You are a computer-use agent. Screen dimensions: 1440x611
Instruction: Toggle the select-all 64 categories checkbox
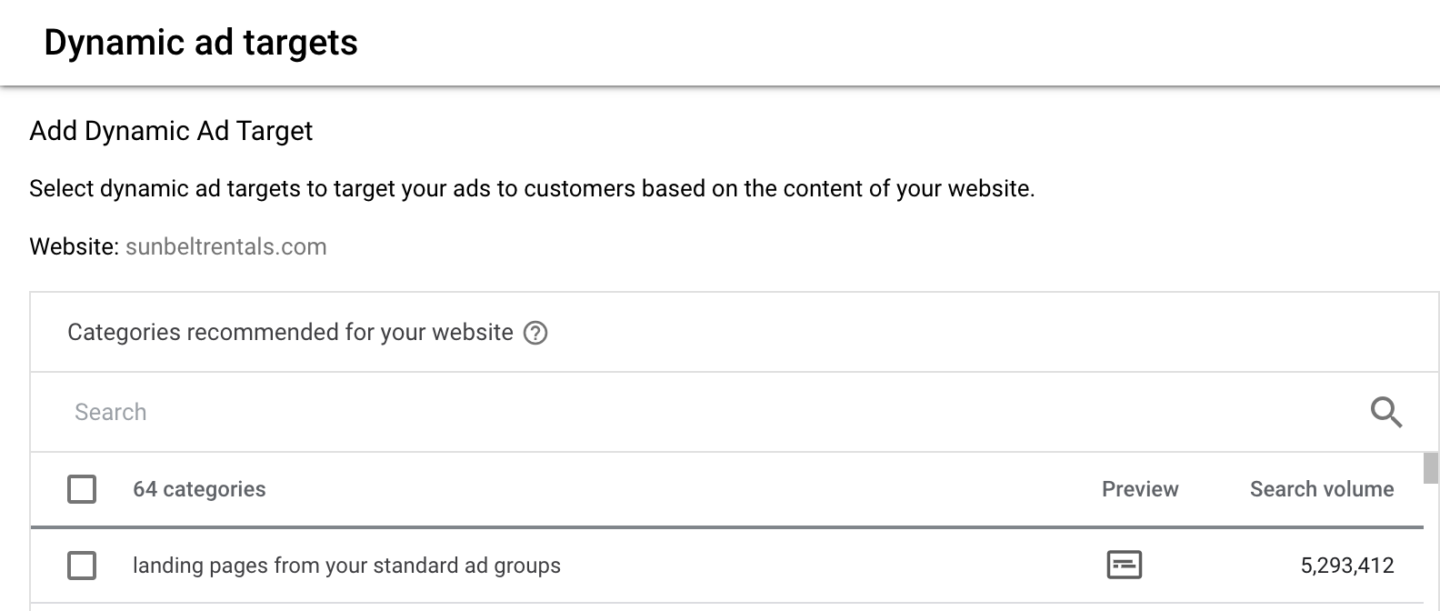click(82, 490)
